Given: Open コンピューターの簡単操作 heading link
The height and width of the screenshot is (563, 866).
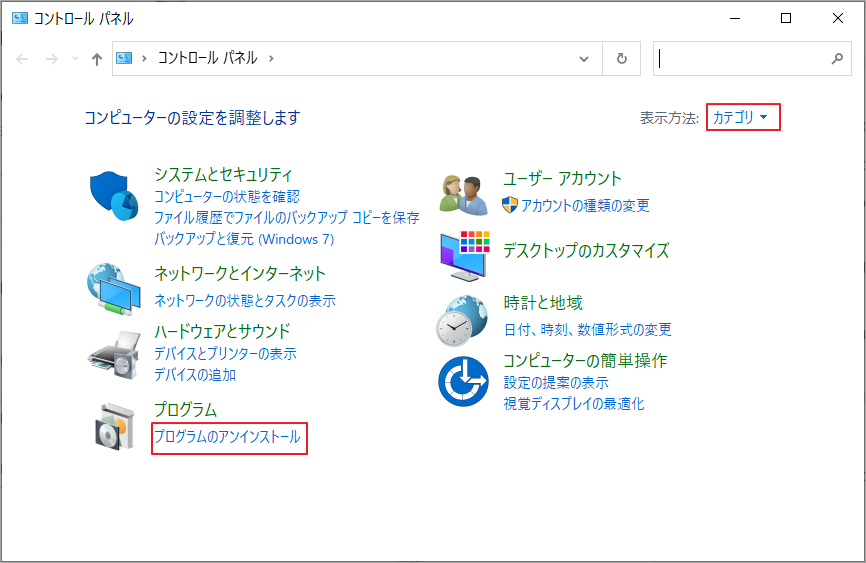Looking at the screenshot, I should tap(585, 361).
